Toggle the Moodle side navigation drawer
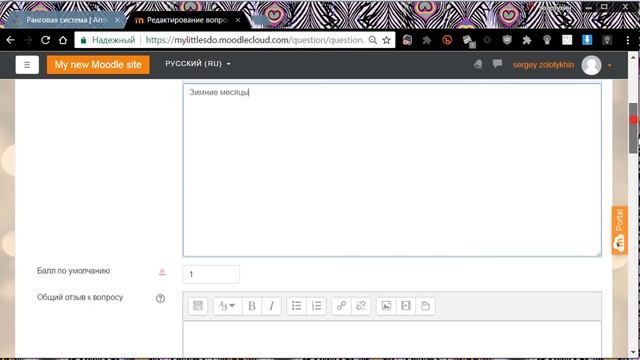 27,64
